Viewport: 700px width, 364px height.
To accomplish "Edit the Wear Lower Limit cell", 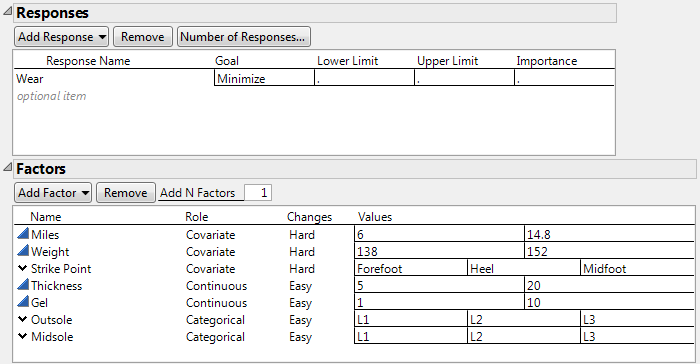I will coord(364,79).
